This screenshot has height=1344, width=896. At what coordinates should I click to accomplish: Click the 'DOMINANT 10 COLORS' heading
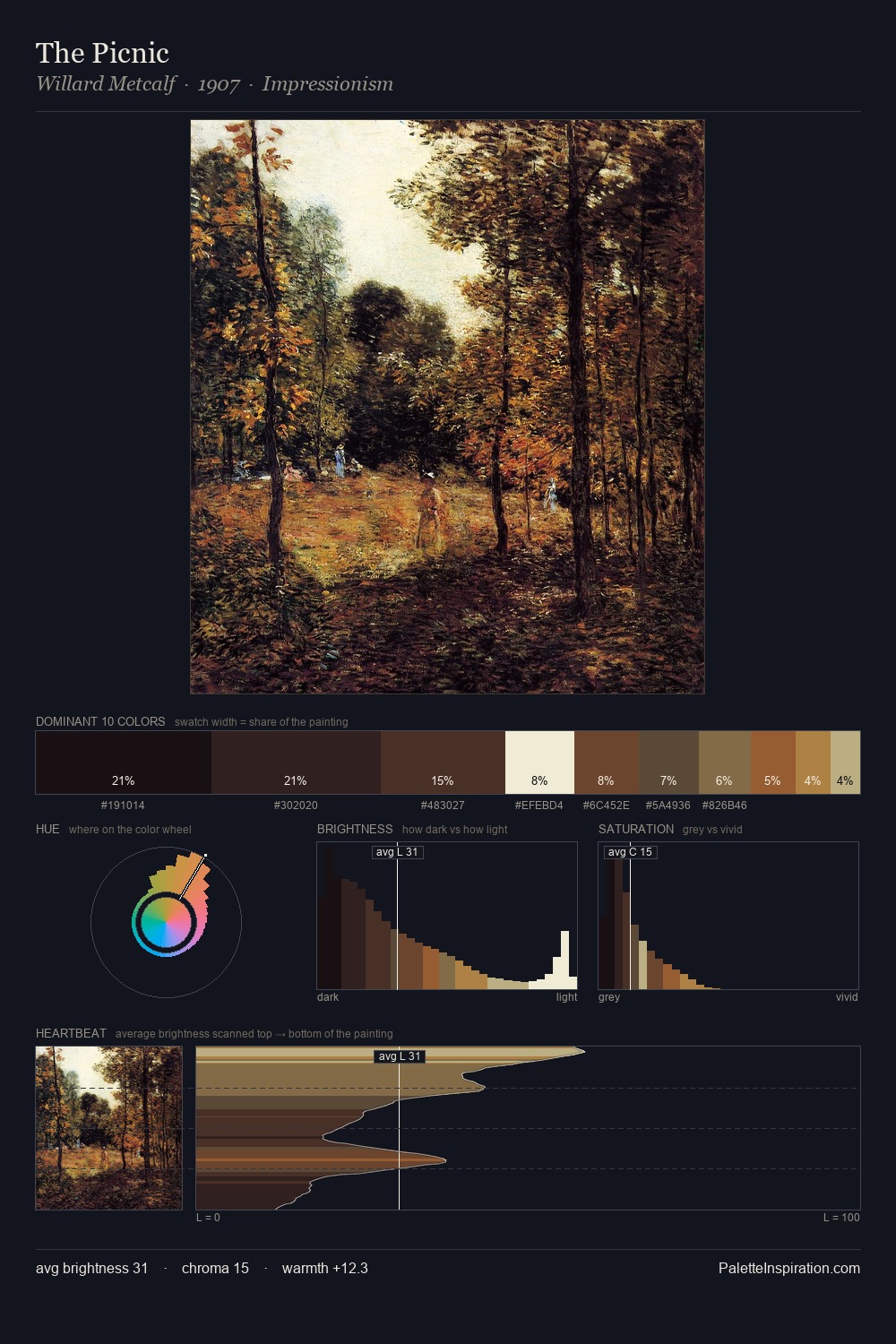pyautogui.click(x=100, y=721)
